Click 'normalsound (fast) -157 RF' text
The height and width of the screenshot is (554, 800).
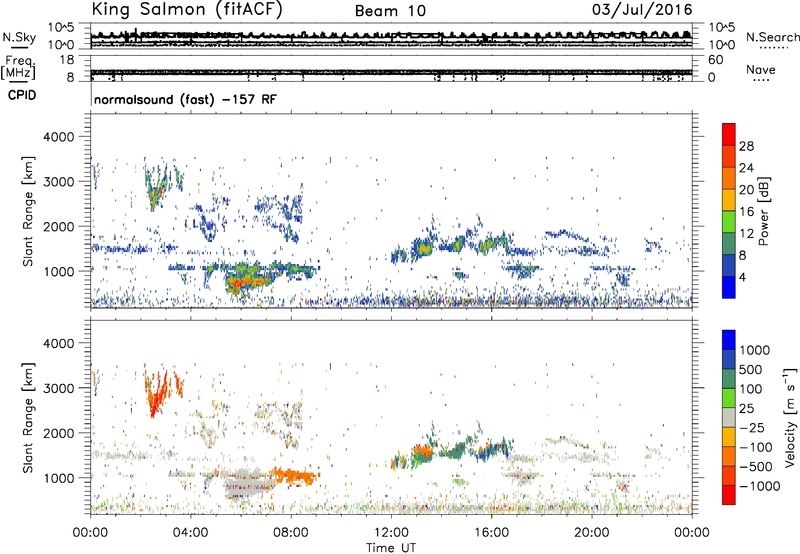(x=185, y=99)
